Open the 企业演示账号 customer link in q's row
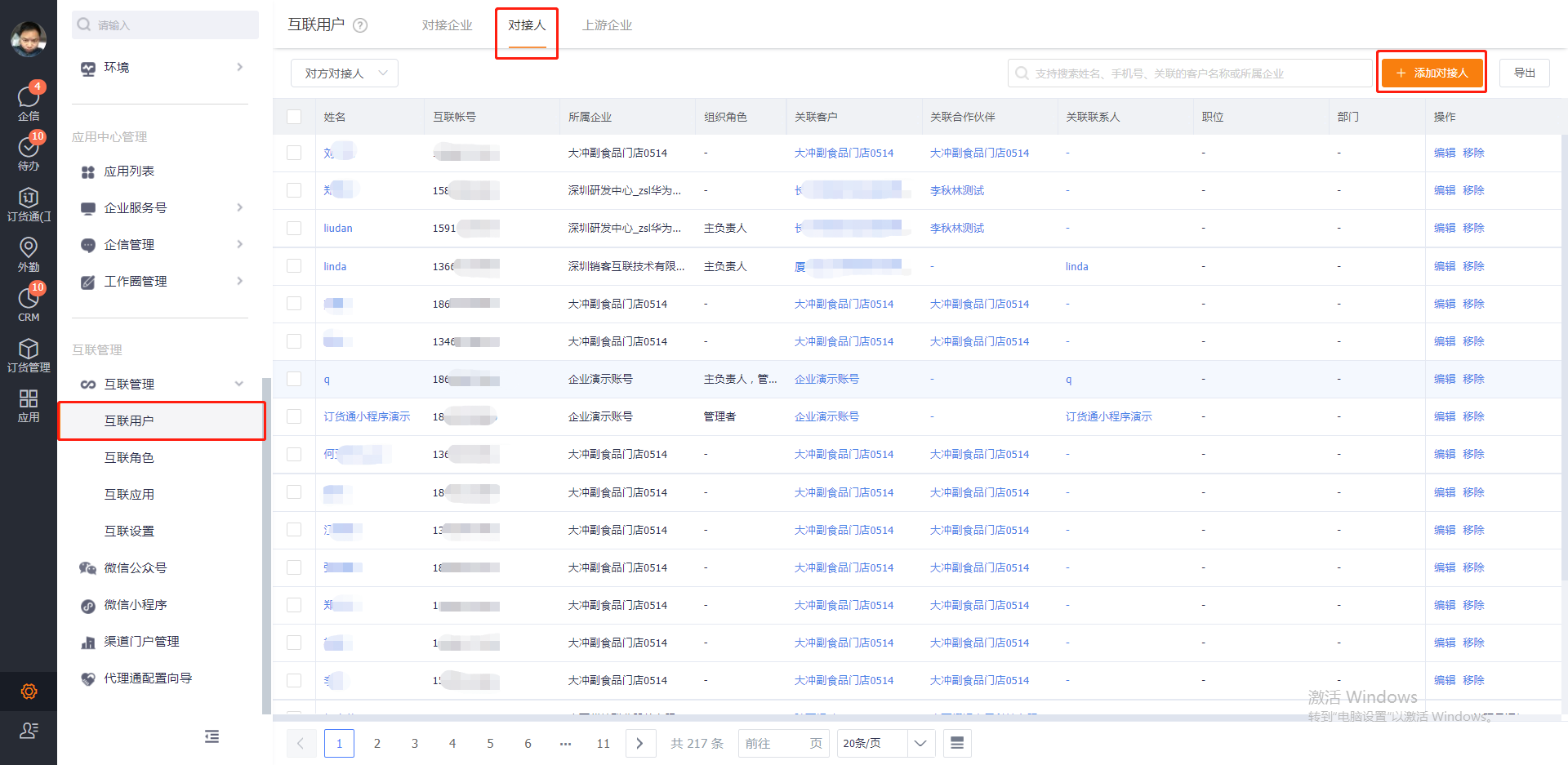Image resolution: width=1568 pixels, height=765 pixels. coord(826,379)
